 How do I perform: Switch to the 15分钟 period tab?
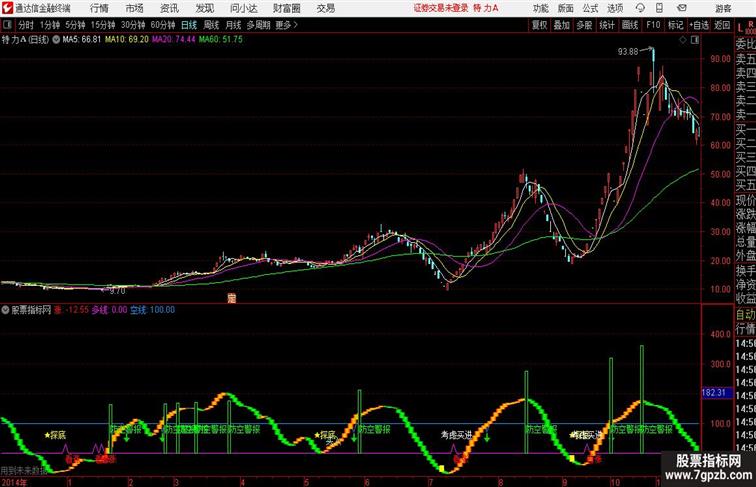[103, 25]
